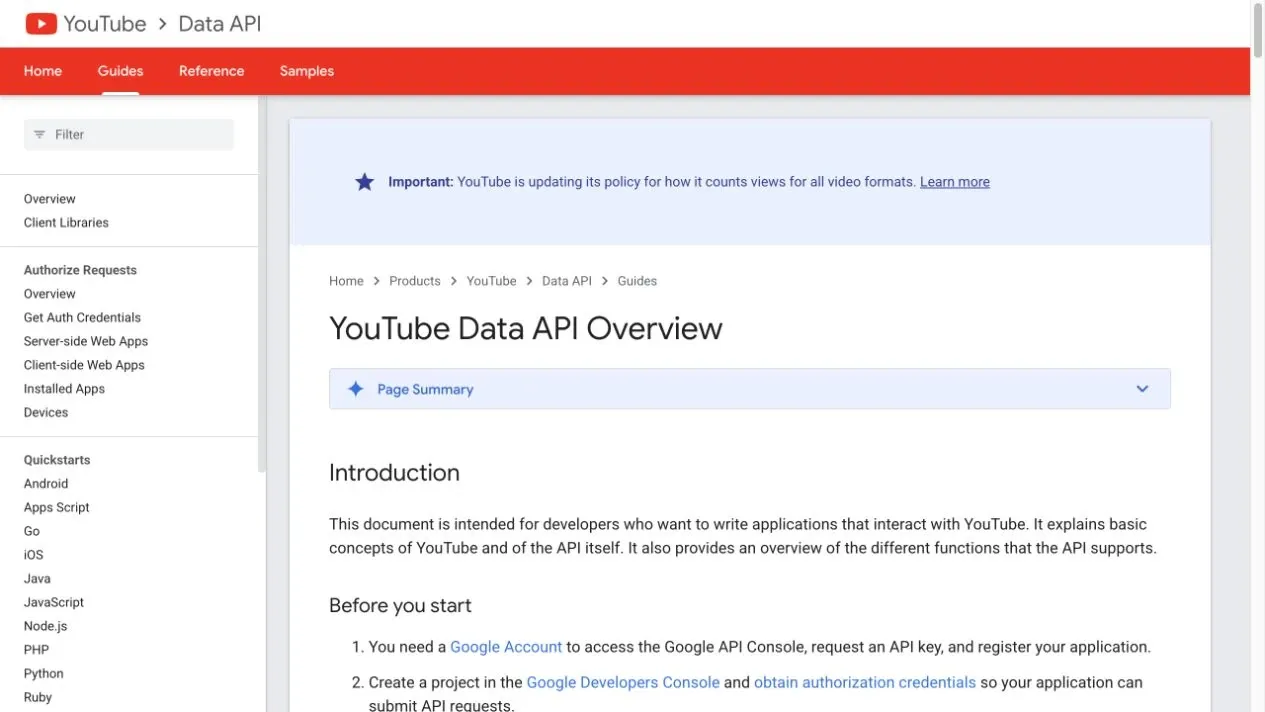1265x712 pixels.
Task: Click the sidebar scrollbar thumb
Action: [262, 283]
